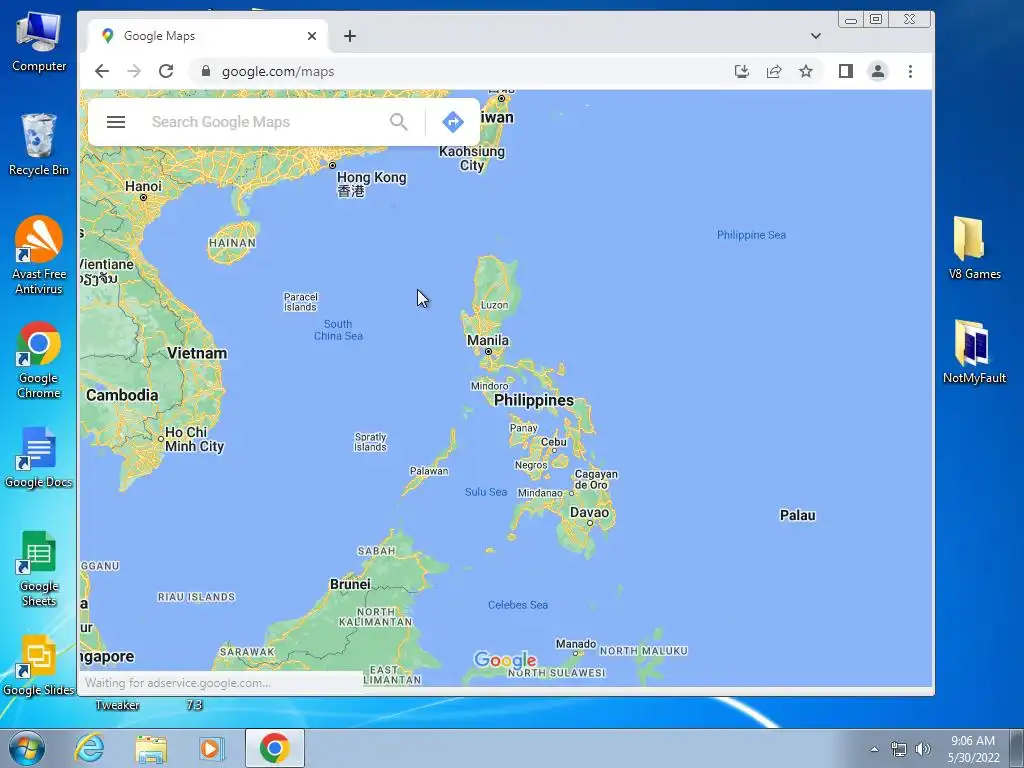Click the Sulu Sea label

(x=486, y=492)
